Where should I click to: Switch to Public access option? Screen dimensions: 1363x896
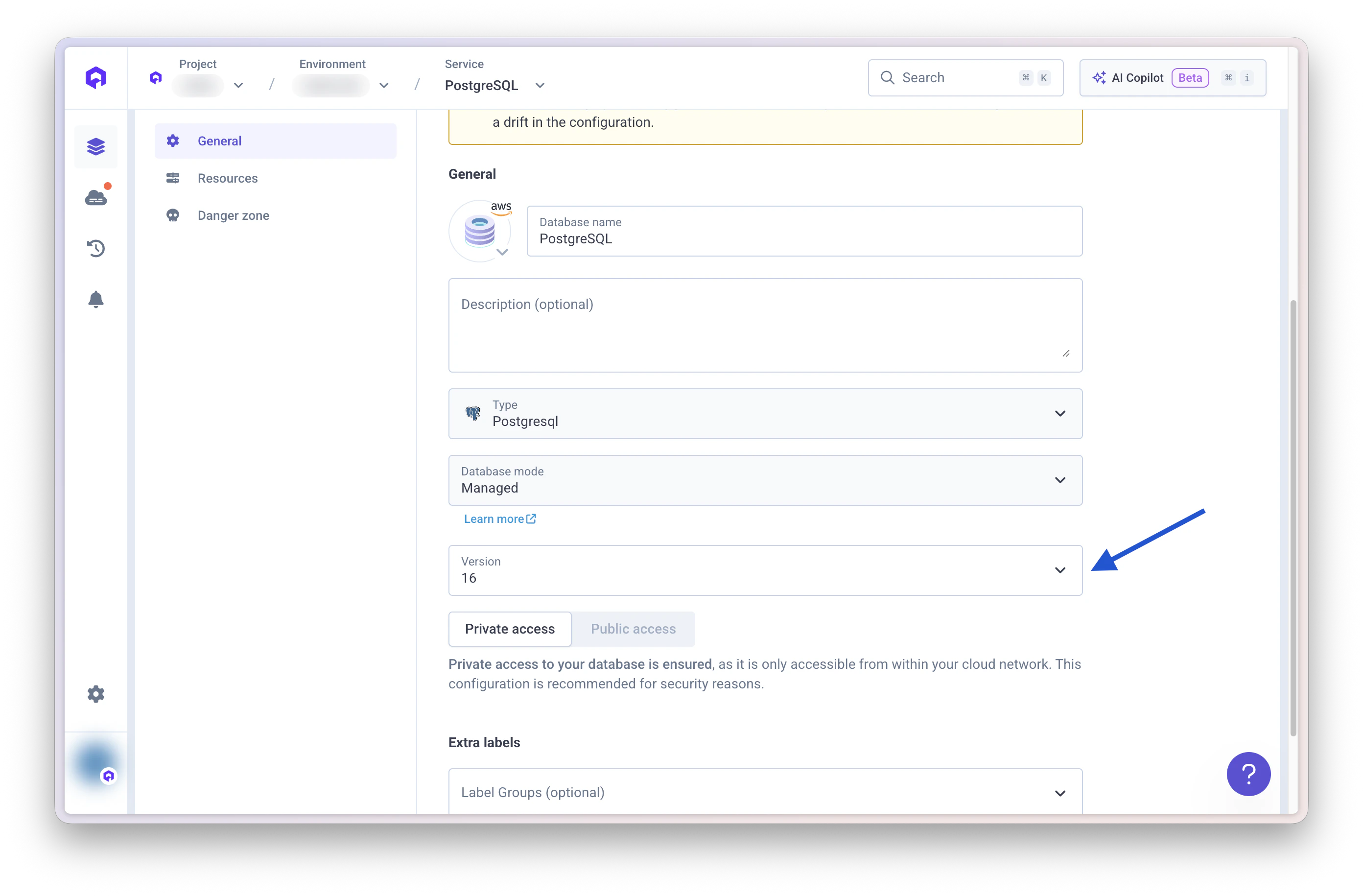[633, 629]
